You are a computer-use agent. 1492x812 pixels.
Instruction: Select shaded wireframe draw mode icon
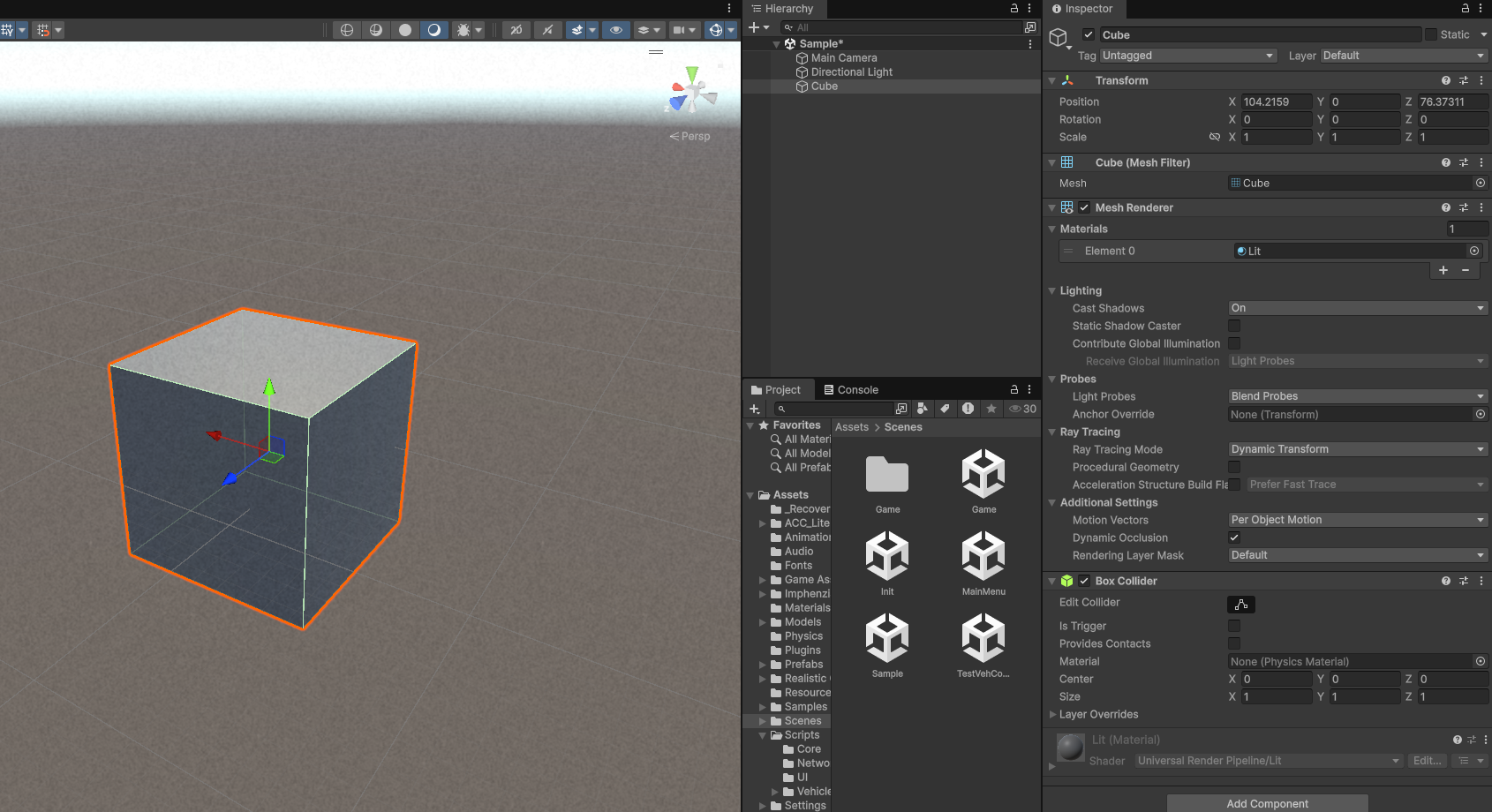[x=376, y=30]
